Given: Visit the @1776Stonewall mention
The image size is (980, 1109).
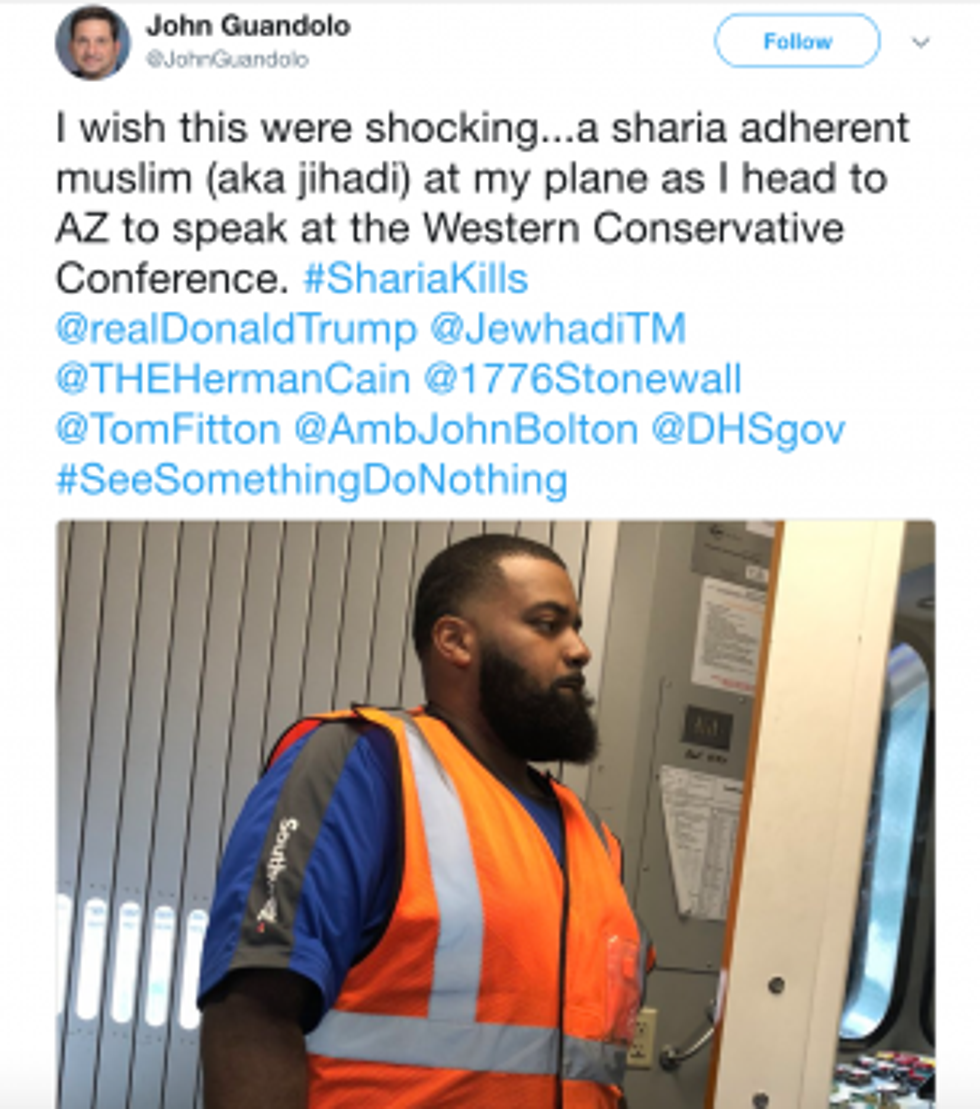Looking at the screenshot, I should [x=583, y=379].
